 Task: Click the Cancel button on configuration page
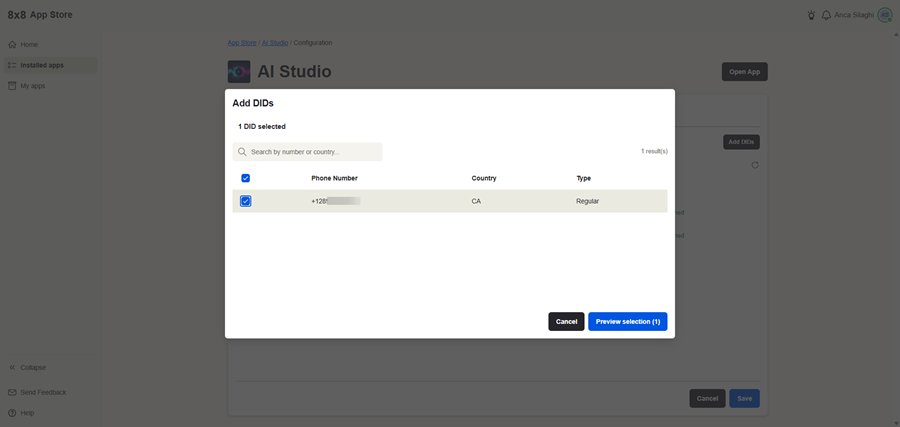[x=707, y=398]
